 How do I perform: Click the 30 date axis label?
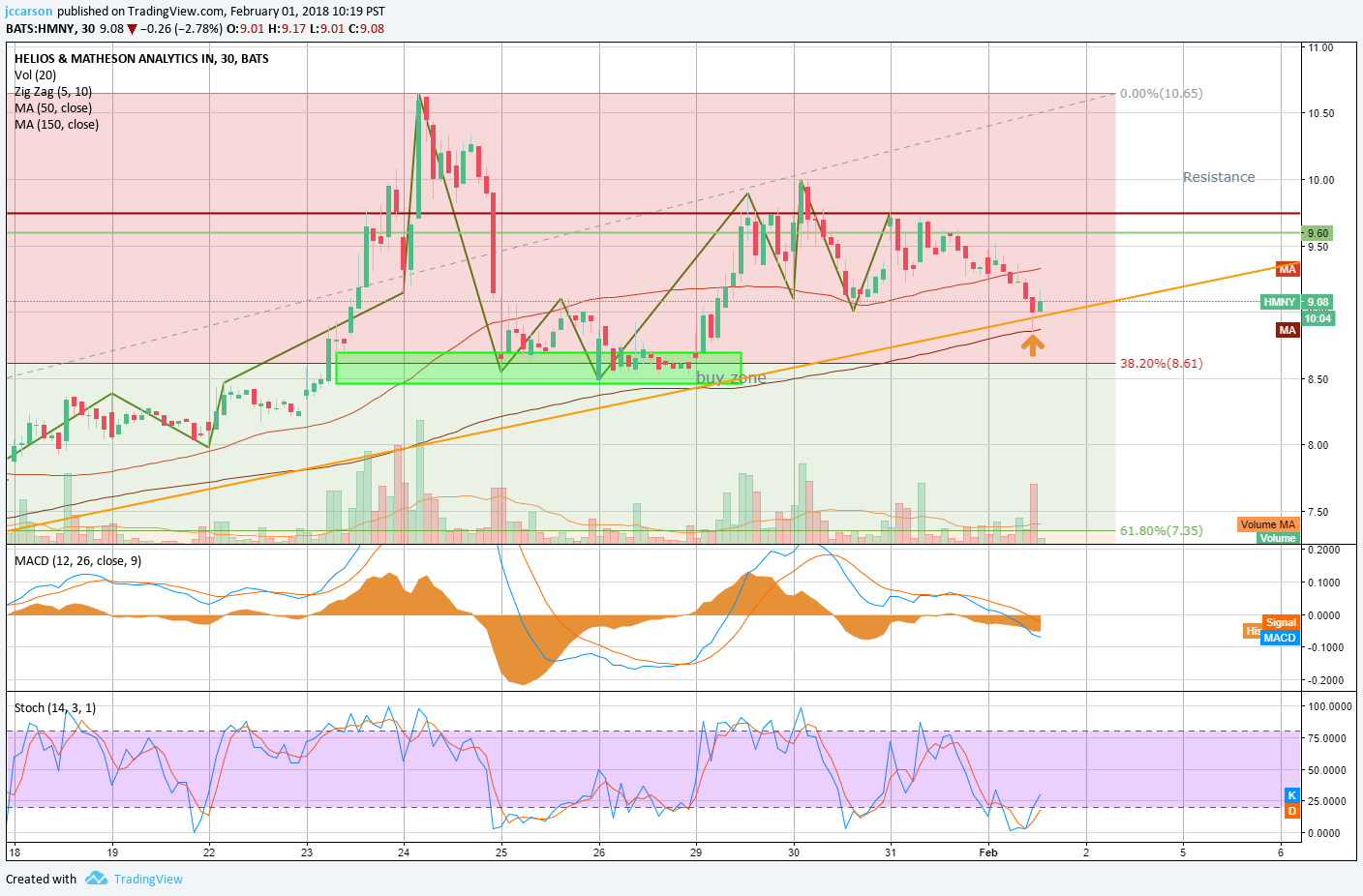(x=794, y=852)
